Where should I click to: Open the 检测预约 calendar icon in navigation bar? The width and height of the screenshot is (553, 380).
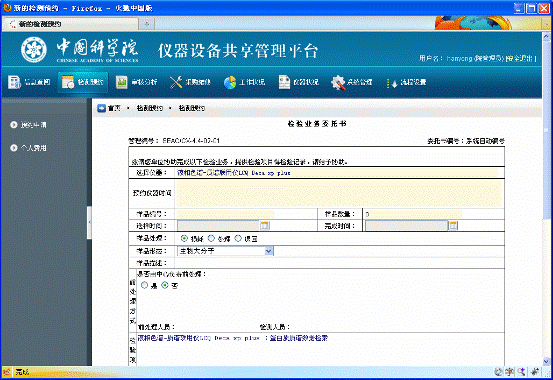[67, 82]
